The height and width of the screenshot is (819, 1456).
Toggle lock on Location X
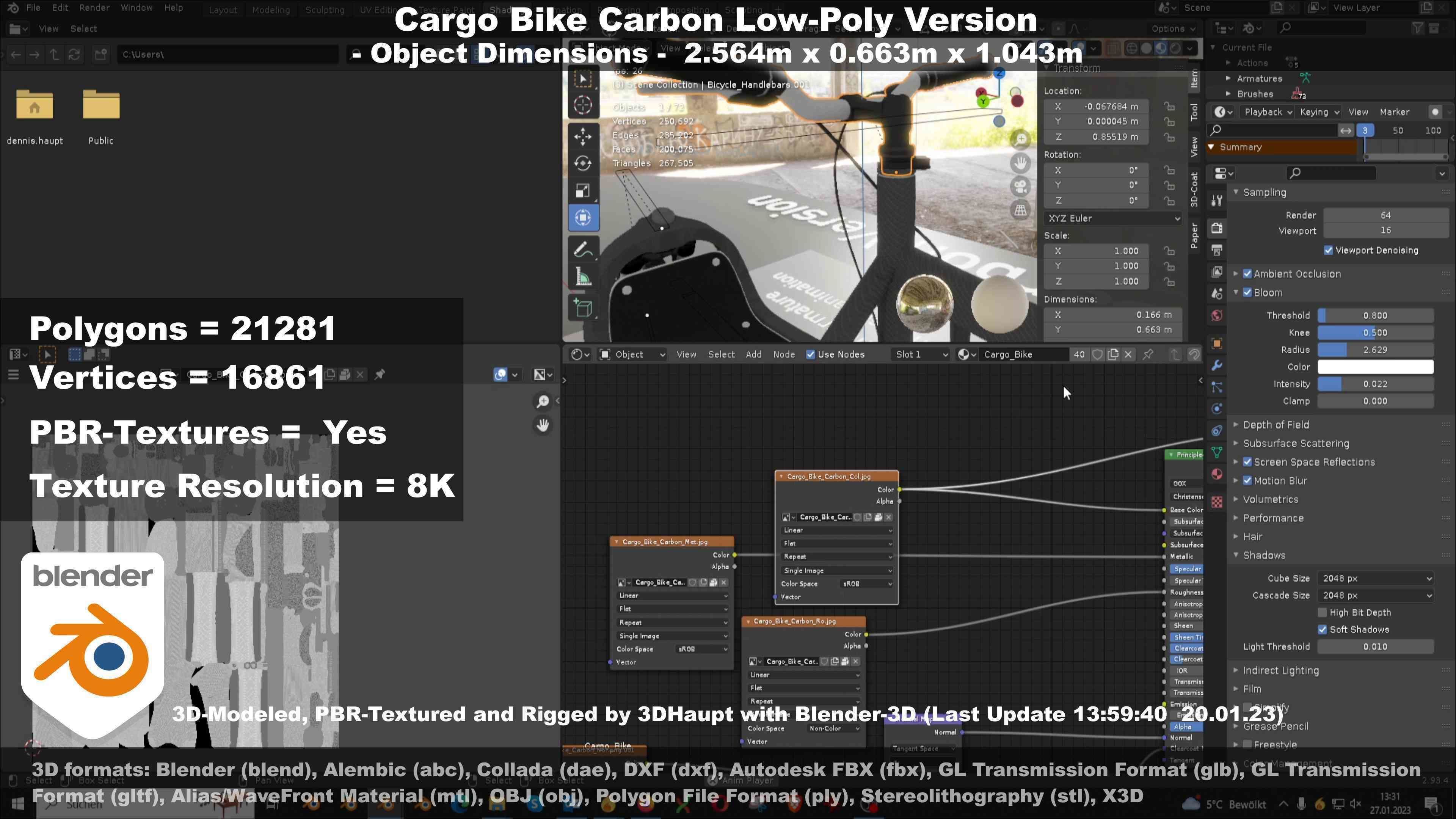(x=1169, y=106)
